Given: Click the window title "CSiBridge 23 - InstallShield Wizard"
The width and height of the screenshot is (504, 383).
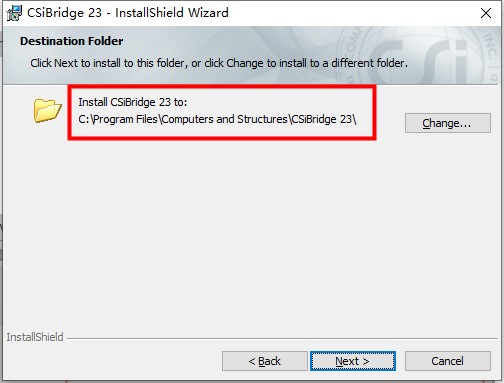Looking at the screenshot, I should click(x=128, y=13).
